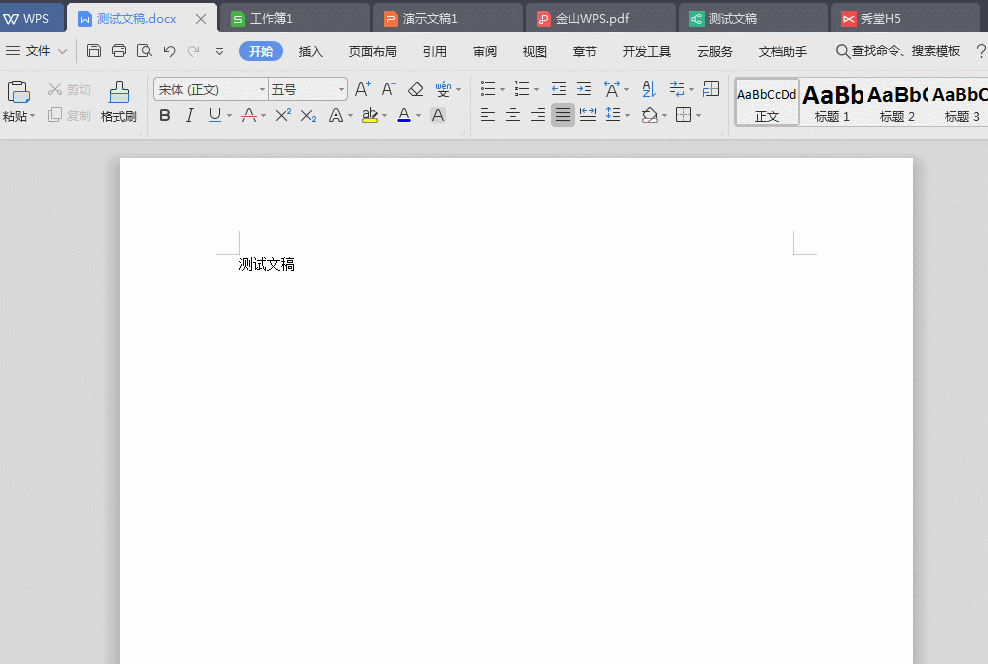Image resolution: width=988 pixels, height=664 pixels.
Task: Click the Copy (复制) button
Action: [x=69, y=115]
